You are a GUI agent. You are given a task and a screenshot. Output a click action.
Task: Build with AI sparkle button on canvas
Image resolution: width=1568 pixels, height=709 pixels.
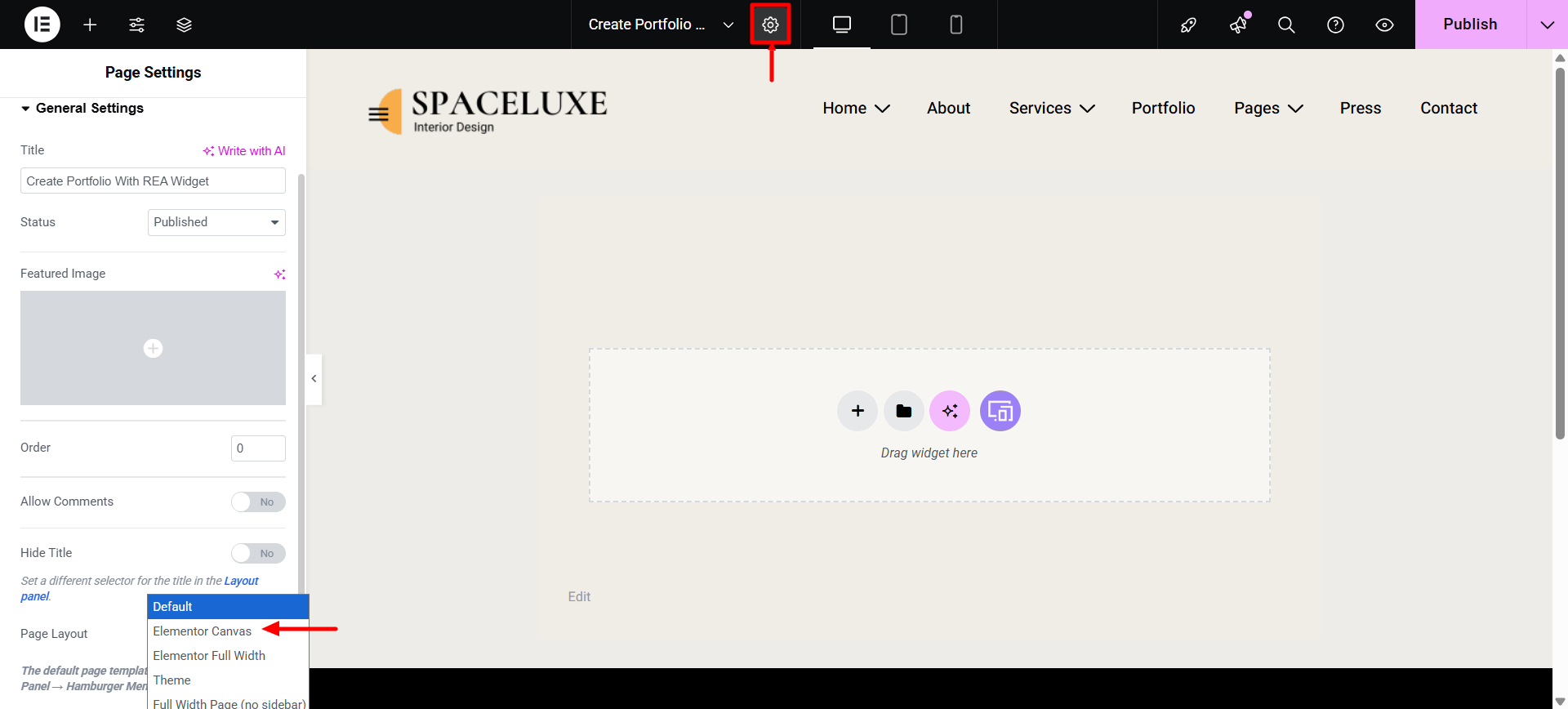coord(950,411)
